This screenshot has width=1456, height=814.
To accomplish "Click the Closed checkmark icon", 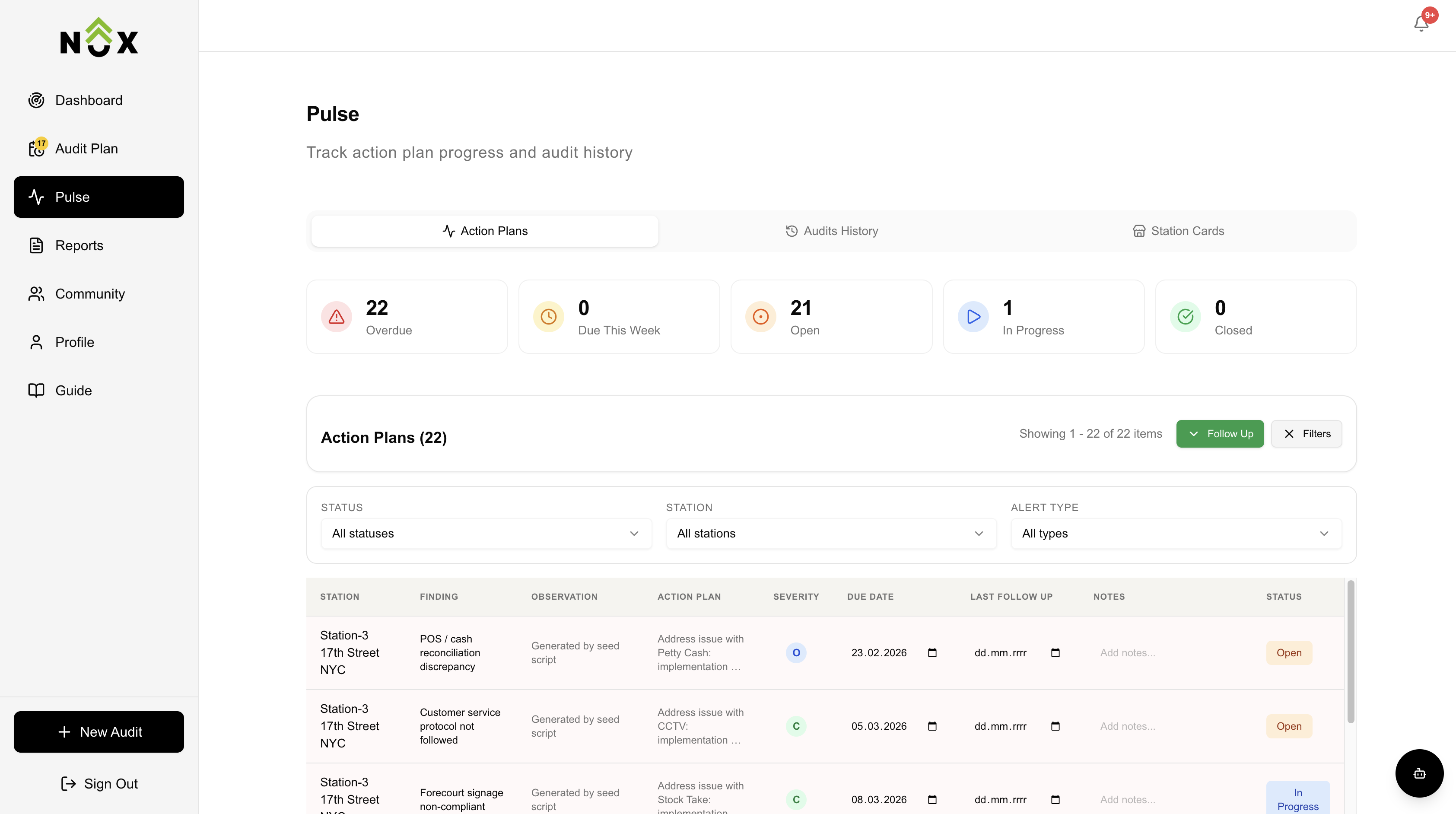I will pyautogui.click(x=1185, y=317).
